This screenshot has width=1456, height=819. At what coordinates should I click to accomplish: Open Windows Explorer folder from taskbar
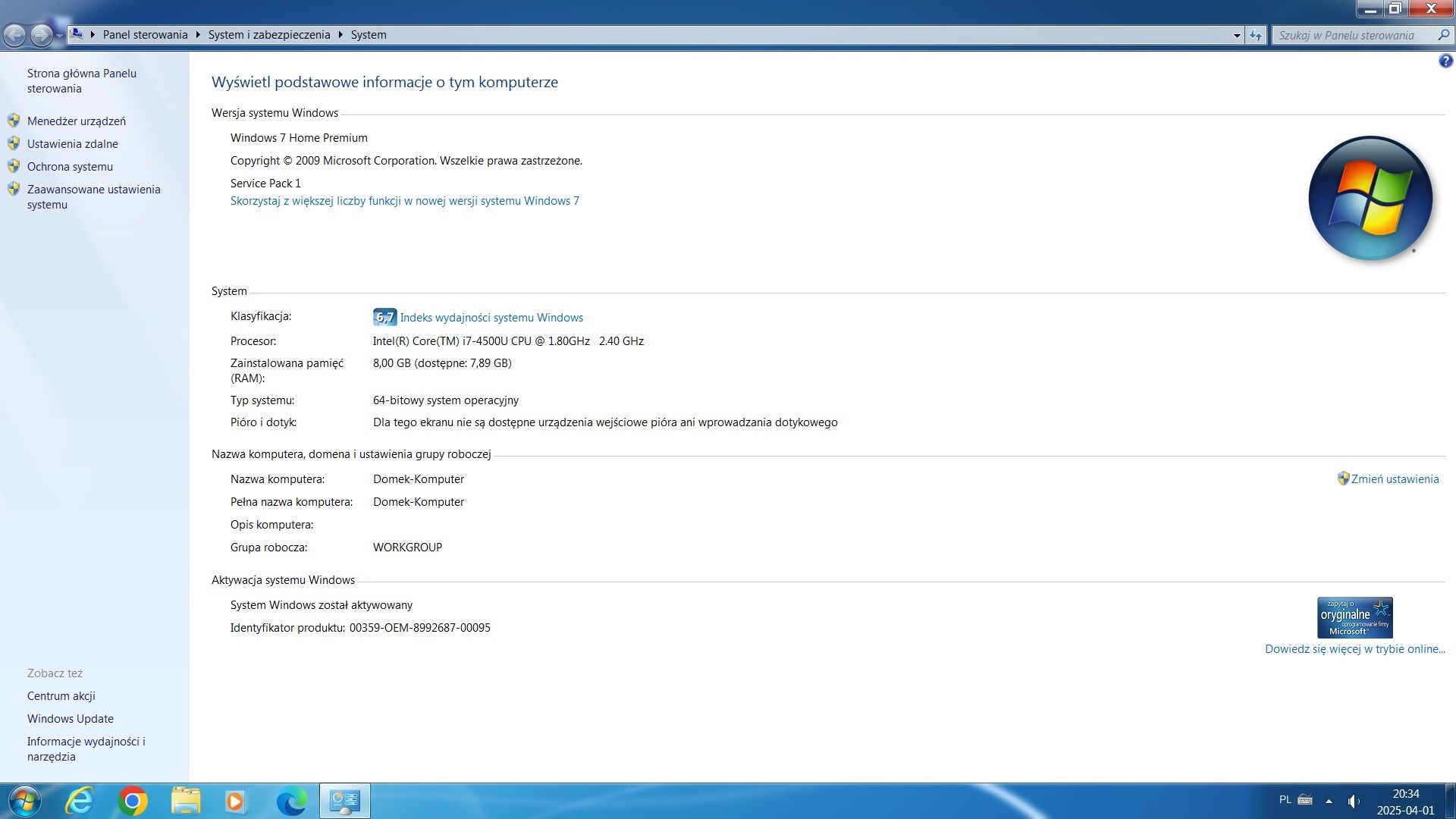click(186, 801)
